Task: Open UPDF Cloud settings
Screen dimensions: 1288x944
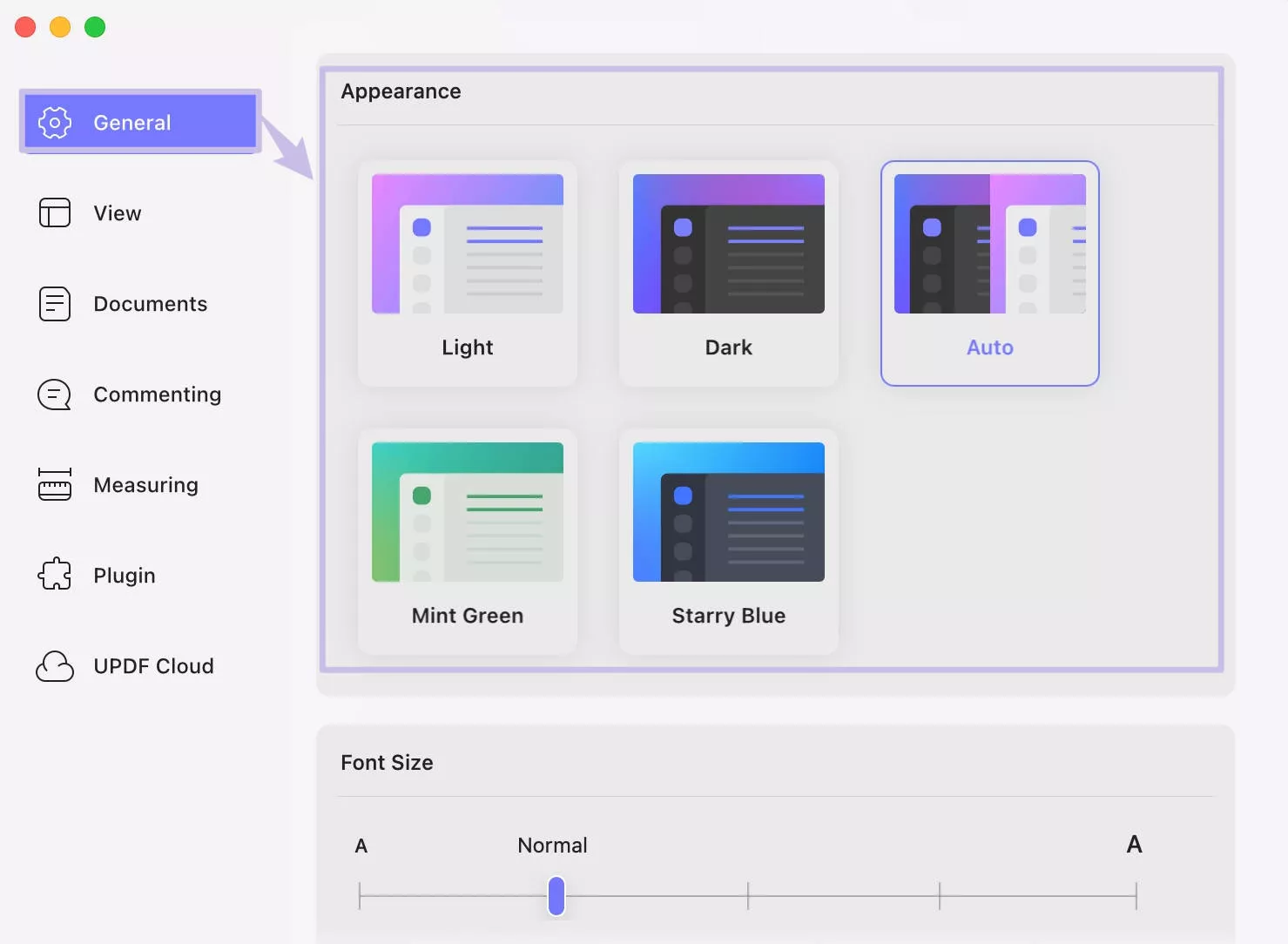Action: point(140,666)
